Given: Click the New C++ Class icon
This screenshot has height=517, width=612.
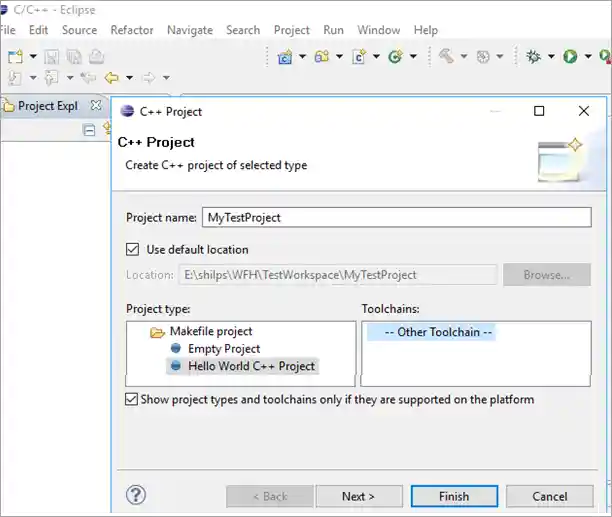Looking at the screenshot, I should [395, 57].
